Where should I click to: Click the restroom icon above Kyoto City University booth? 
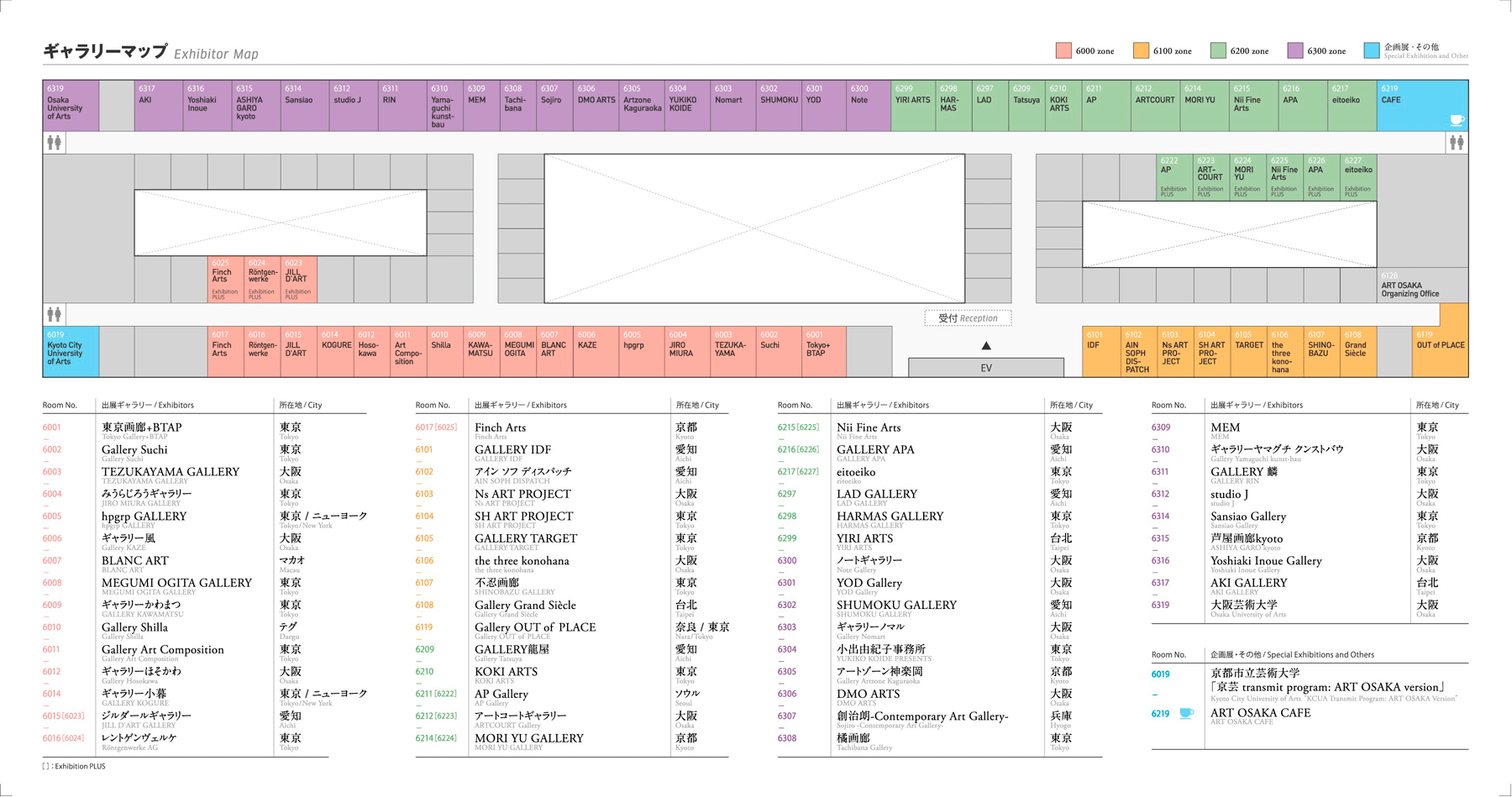coord(55,315)
